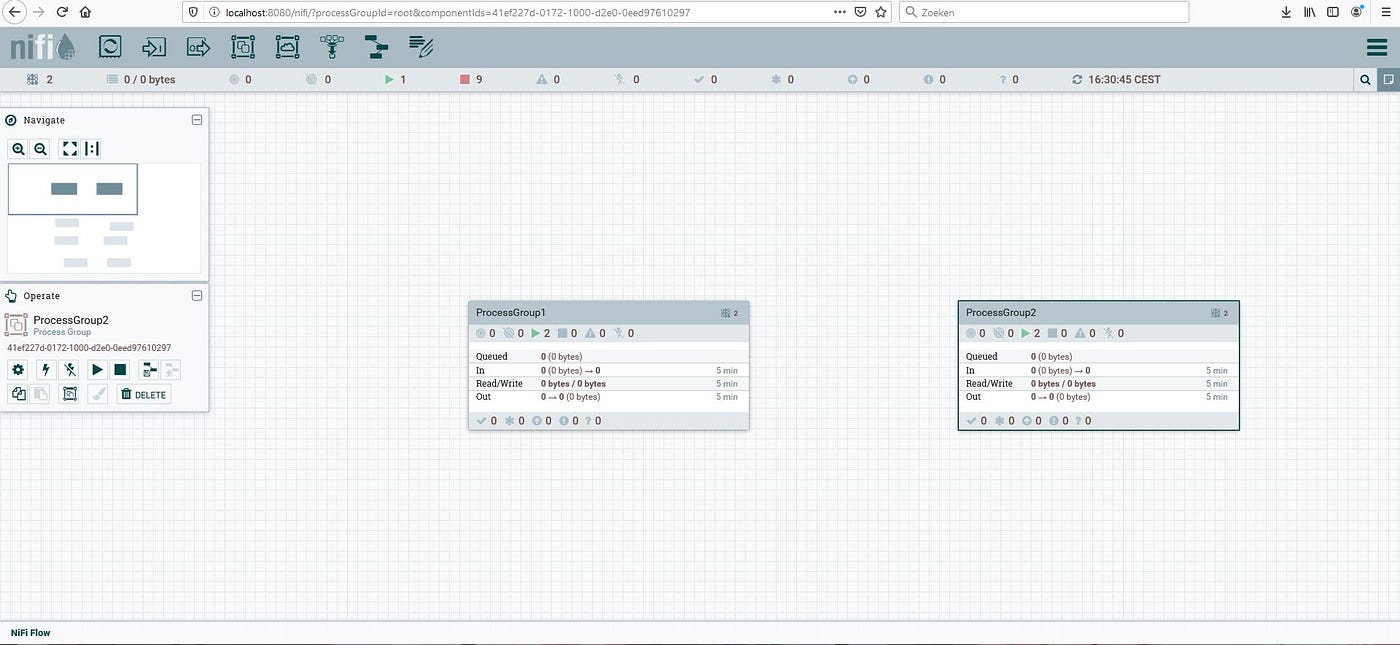
Task: Open the NiFi global hamburger menu
Action: coord(1376,47)
